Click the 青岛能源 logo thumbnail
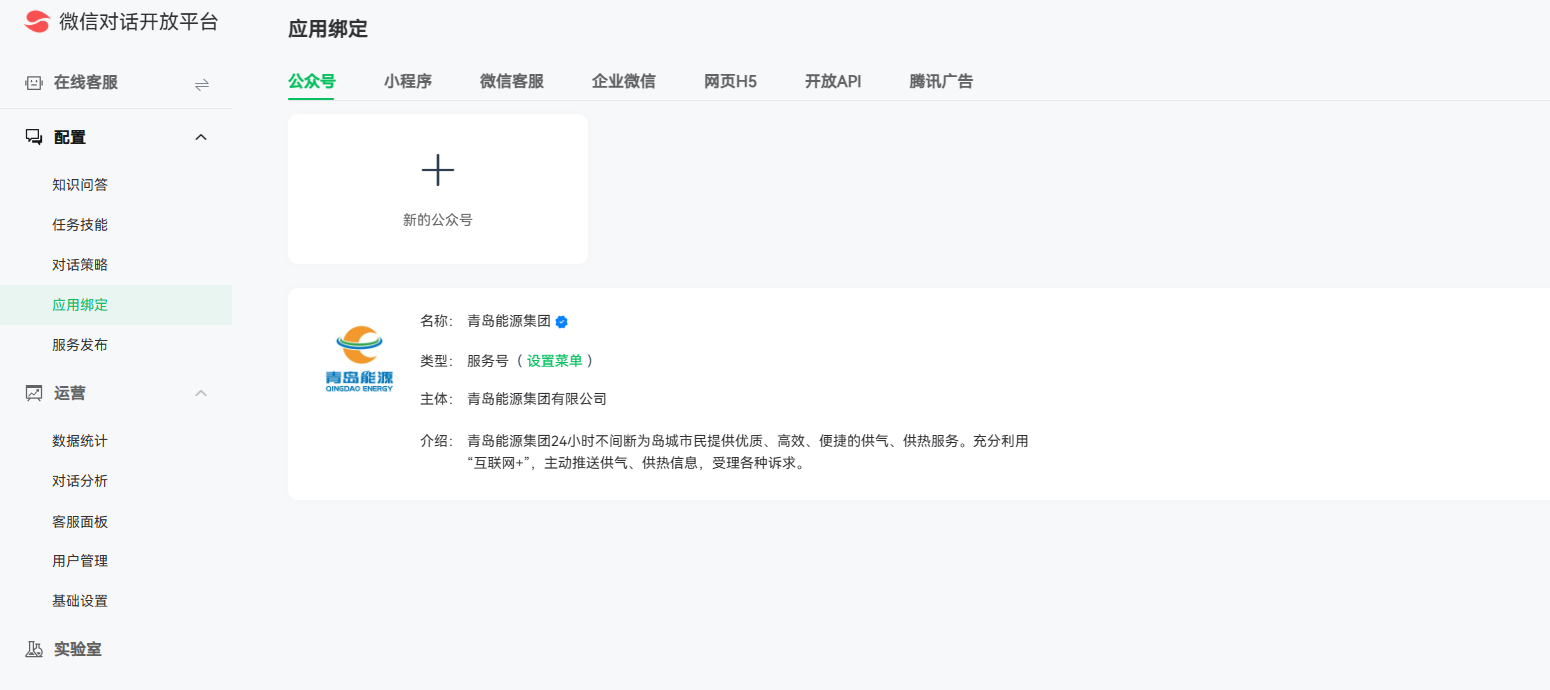The height and width of the screenshot is (690, 1550). (x=360, y=359)
